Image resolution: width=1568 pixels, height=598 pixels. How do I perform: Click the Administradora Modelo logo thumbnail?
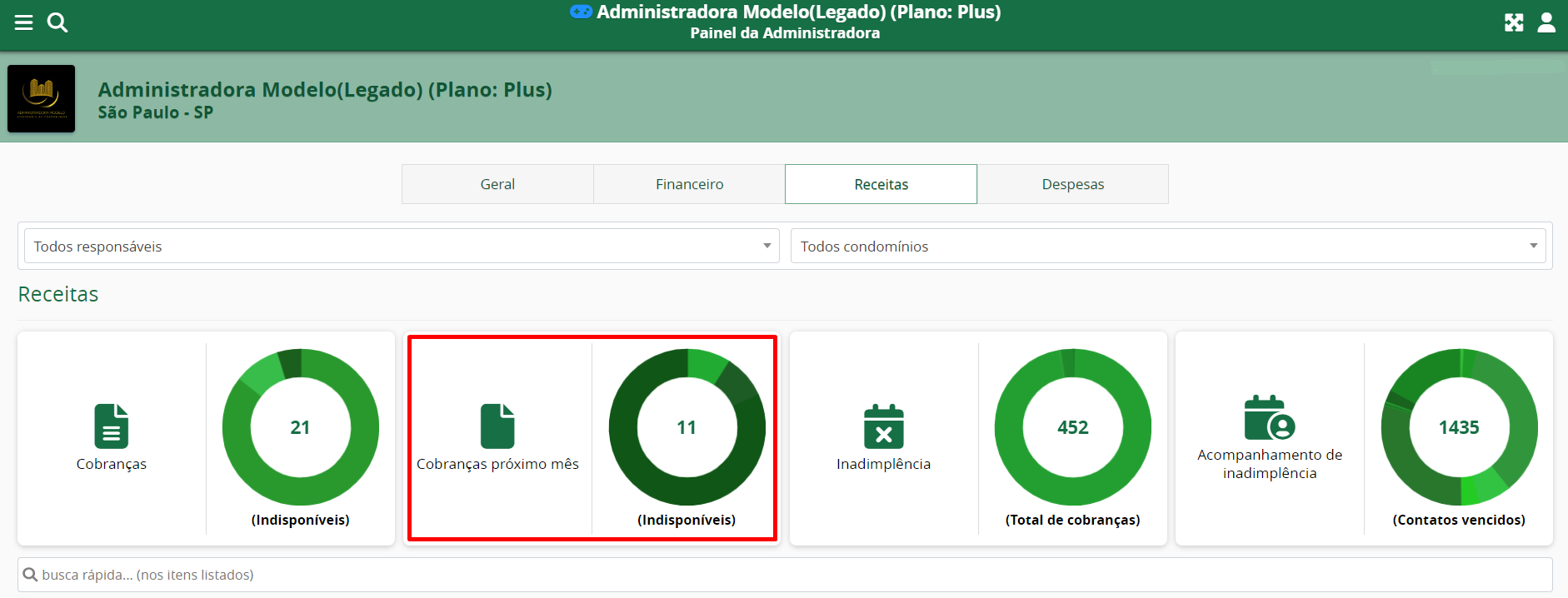click(x=42, y=99)
